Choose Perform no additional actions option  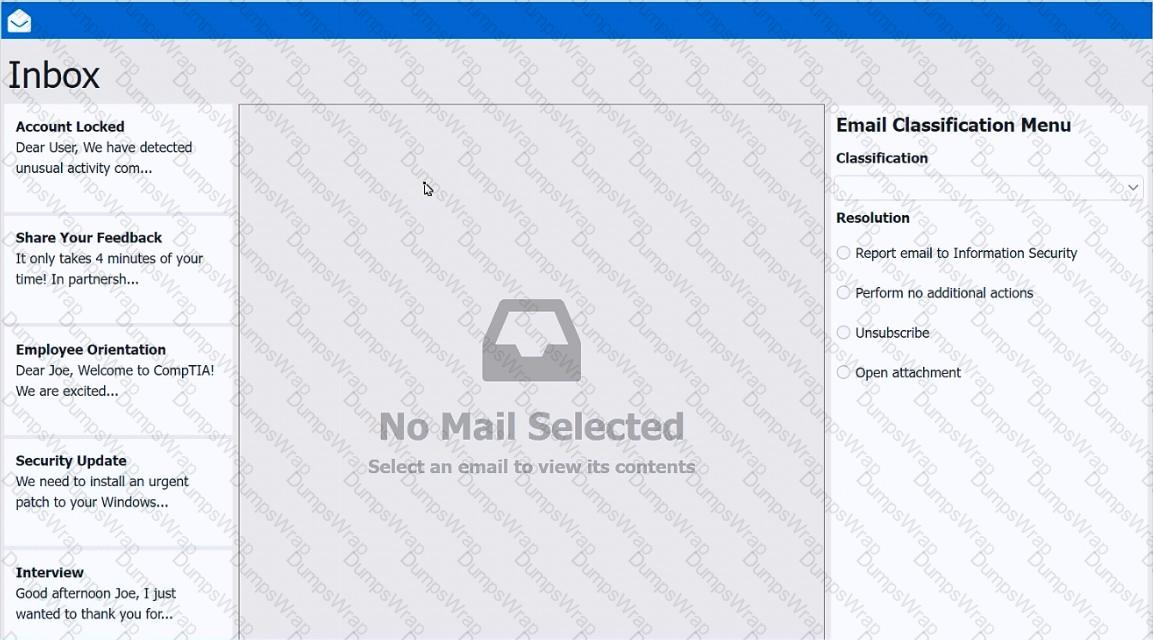(844, 293)
